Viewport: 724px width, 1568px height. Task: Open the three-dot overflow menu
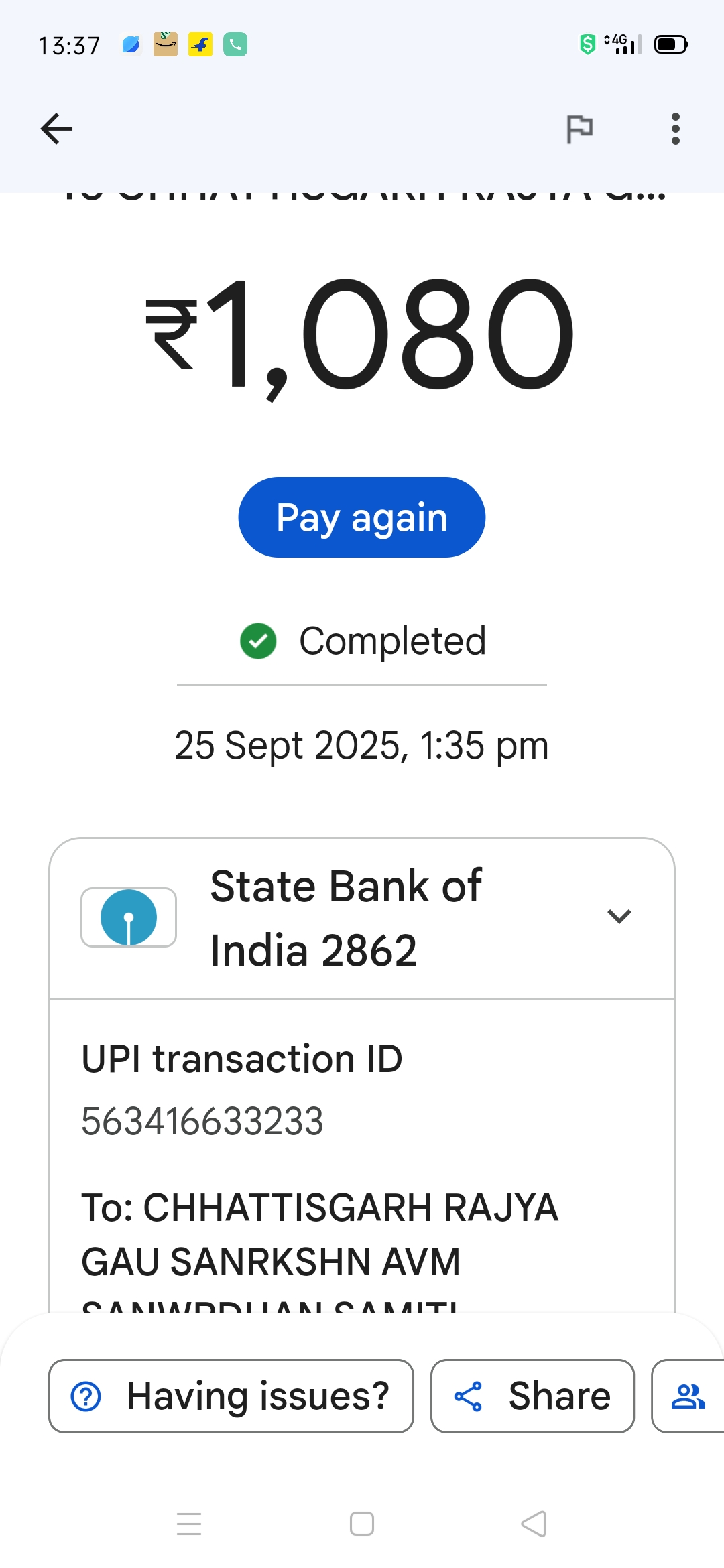click(x=675, y=129)
